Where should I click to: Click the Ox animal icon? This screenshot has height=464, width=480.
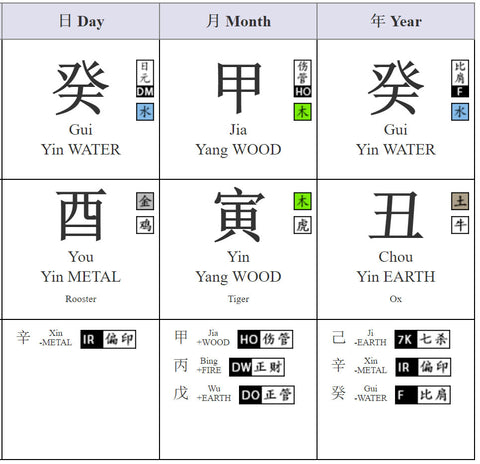pos(460,225)
